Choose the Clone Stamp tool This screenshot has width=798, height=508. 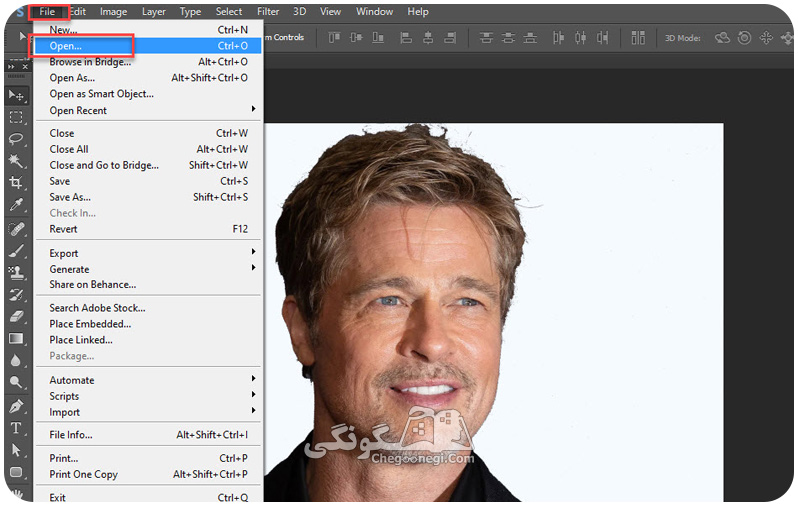[x=16, y=272]
